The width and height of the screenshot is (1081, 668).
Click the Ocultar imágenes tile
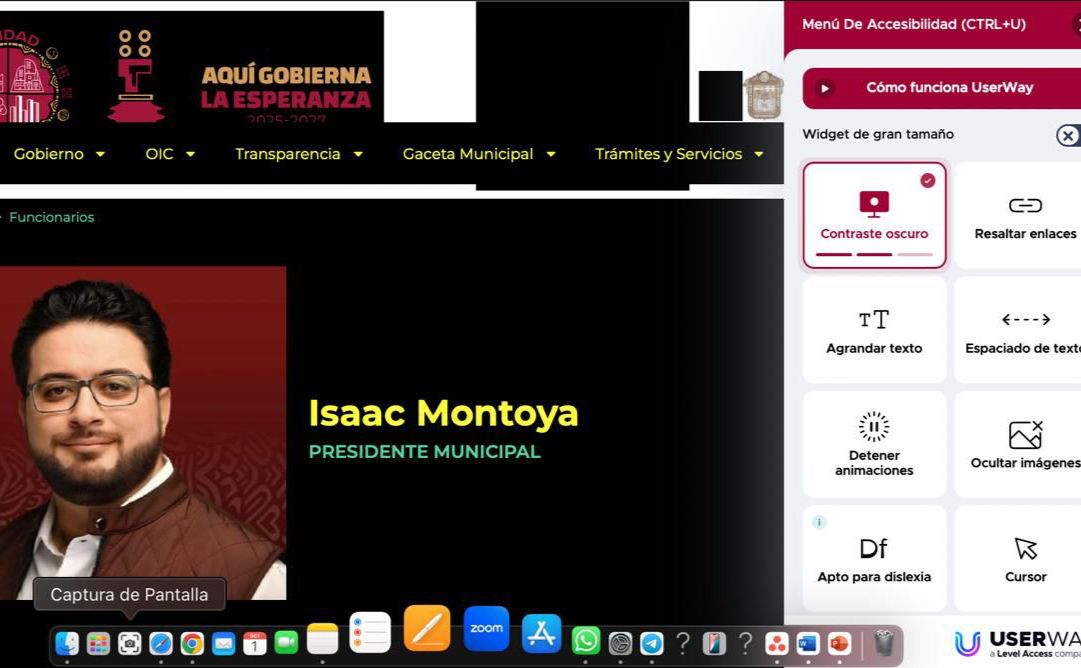pyautogui.click(x=1020, y=443)
